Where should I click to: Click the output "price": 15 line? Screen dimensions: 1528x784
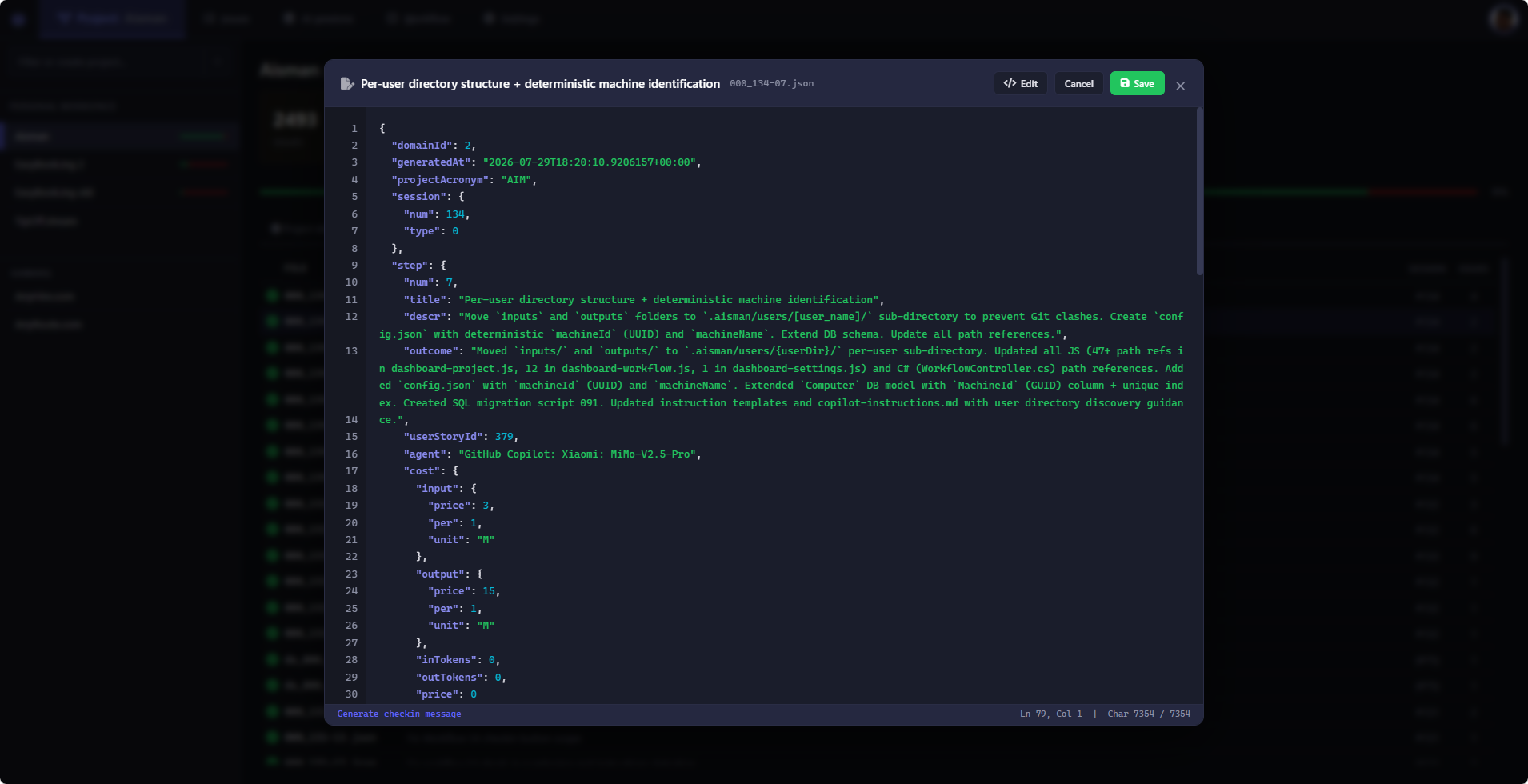click(x=464, y=591)
